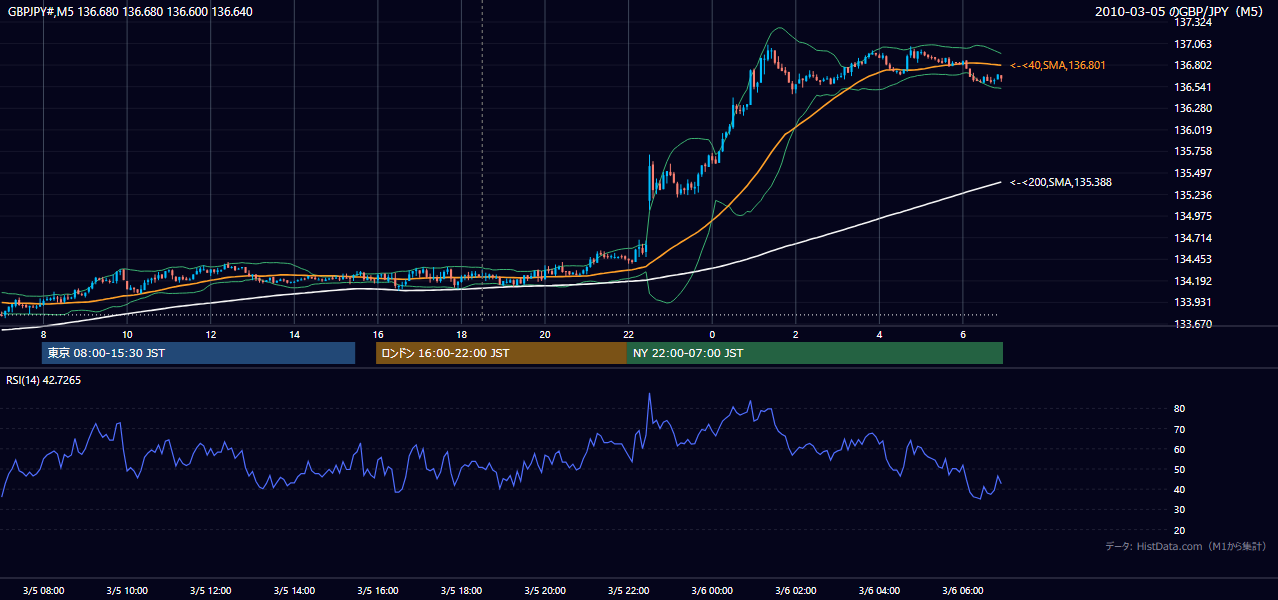The height and width of the screenshot is (600, 1278).
Task: Click the 3/5 16:00 time axis label
Action: point(377,590)
